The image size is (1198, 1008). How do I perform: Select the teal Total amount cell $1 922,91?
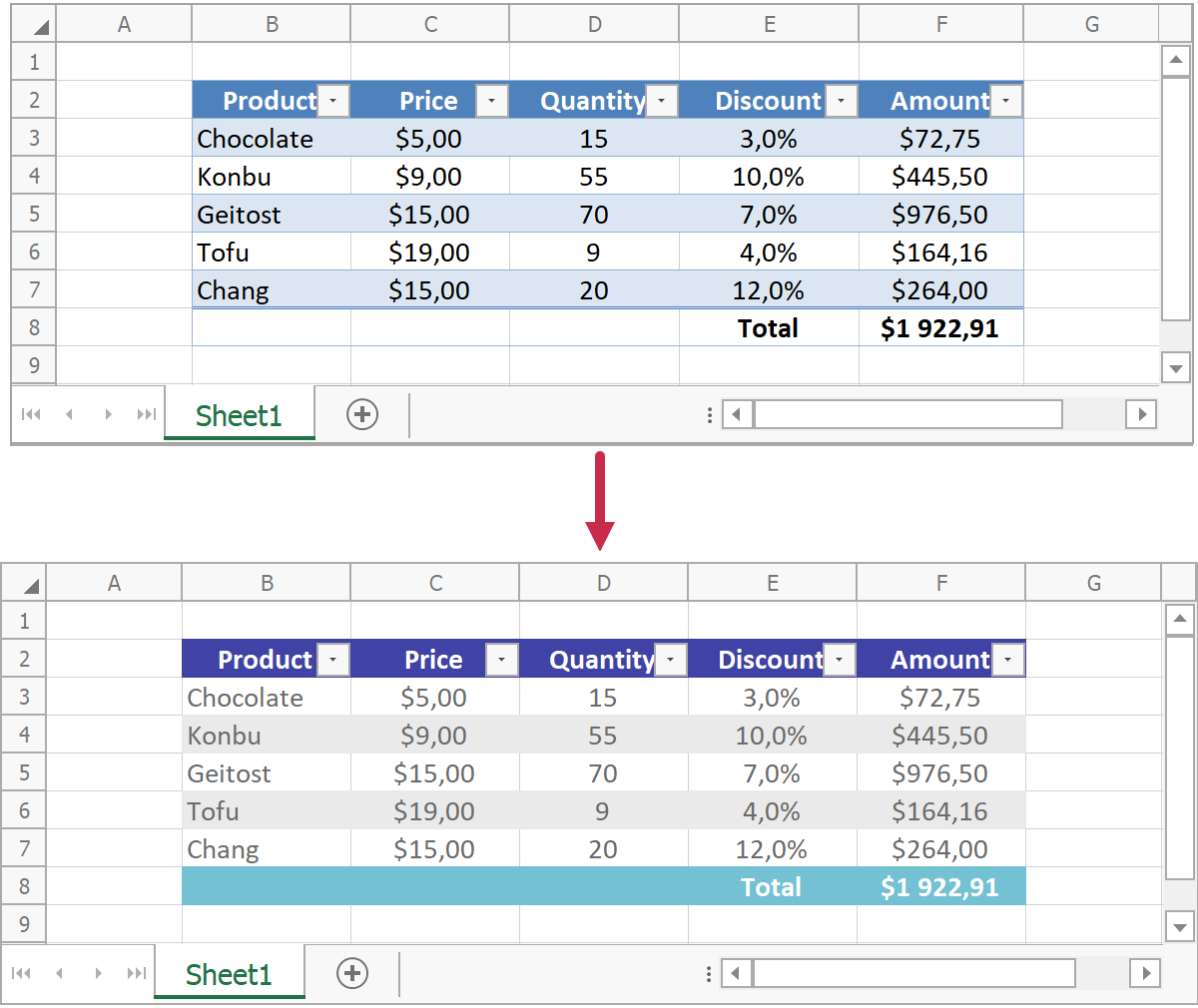[940, 887]
